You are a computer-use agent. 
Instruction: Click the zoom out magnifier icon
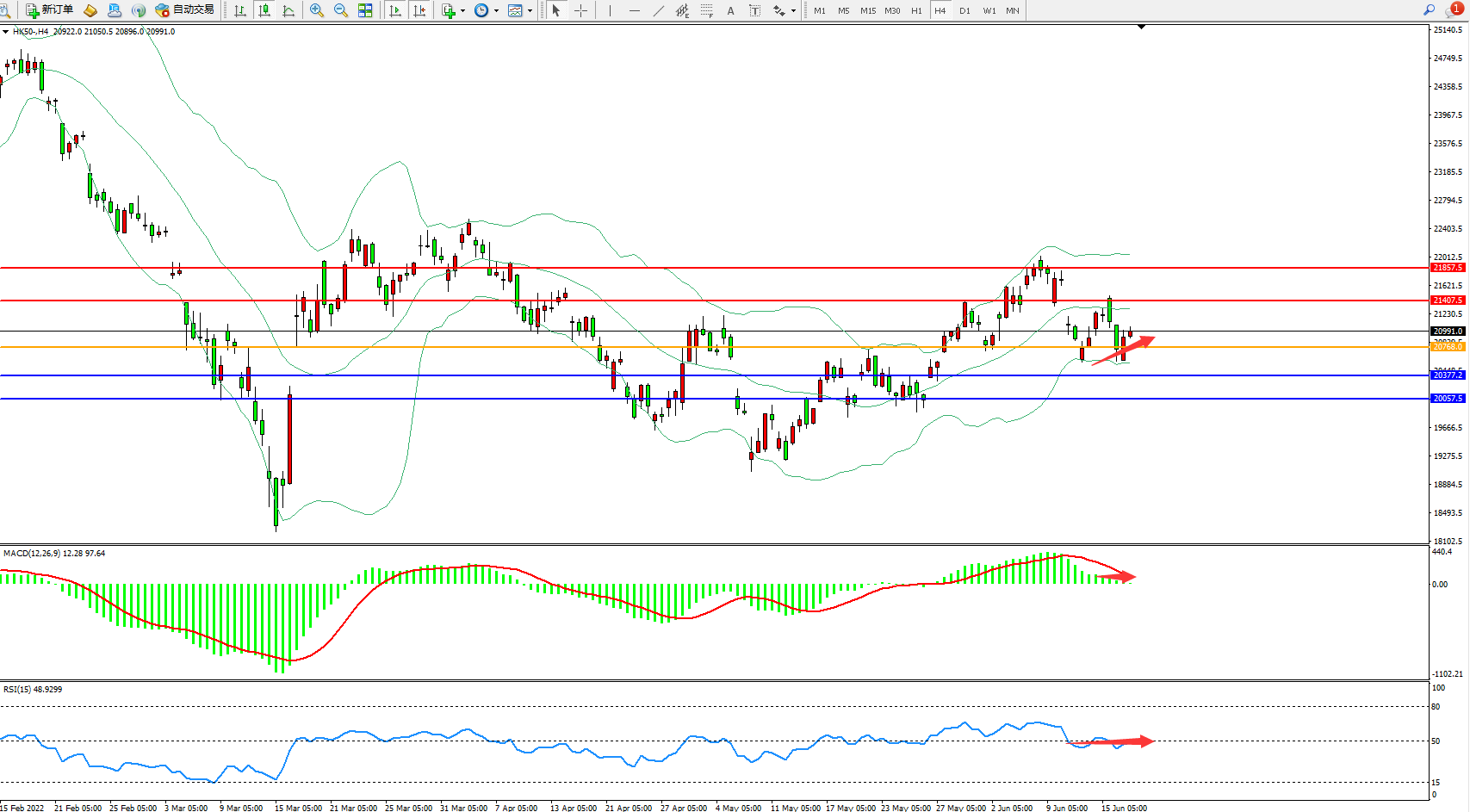click(340, 10)
